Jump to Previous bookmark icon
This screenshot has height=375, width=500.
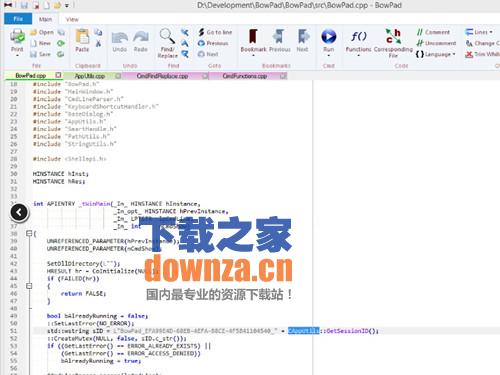click(x=279, y=36)
